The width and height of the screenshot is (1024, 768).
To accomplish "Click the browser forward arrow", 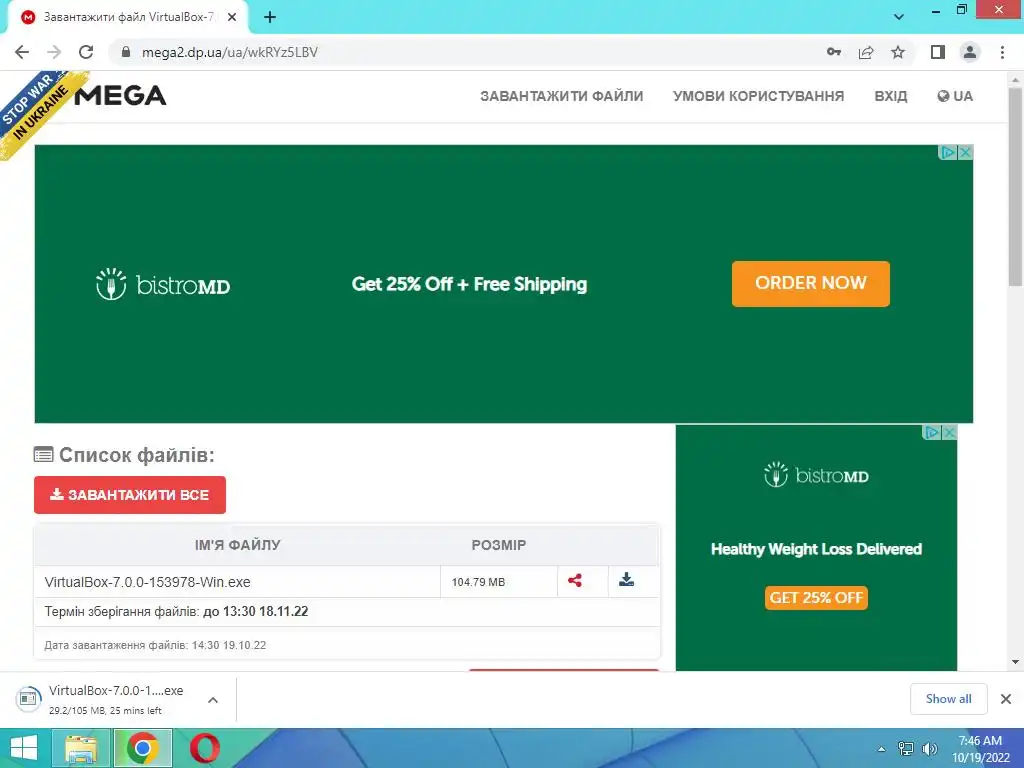I will [x=54, y=52].
